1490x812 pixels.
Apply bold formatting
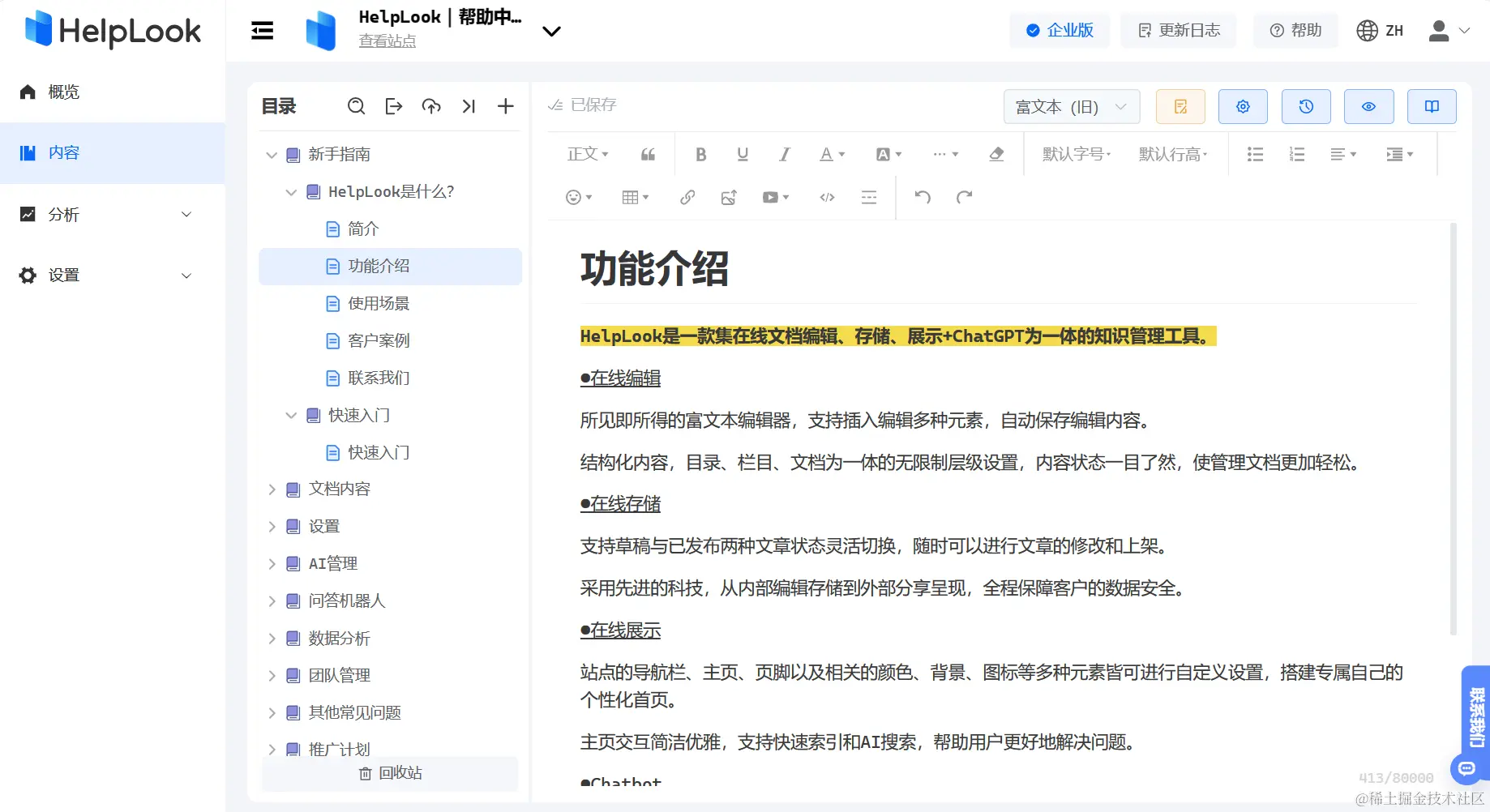(701, 154)
